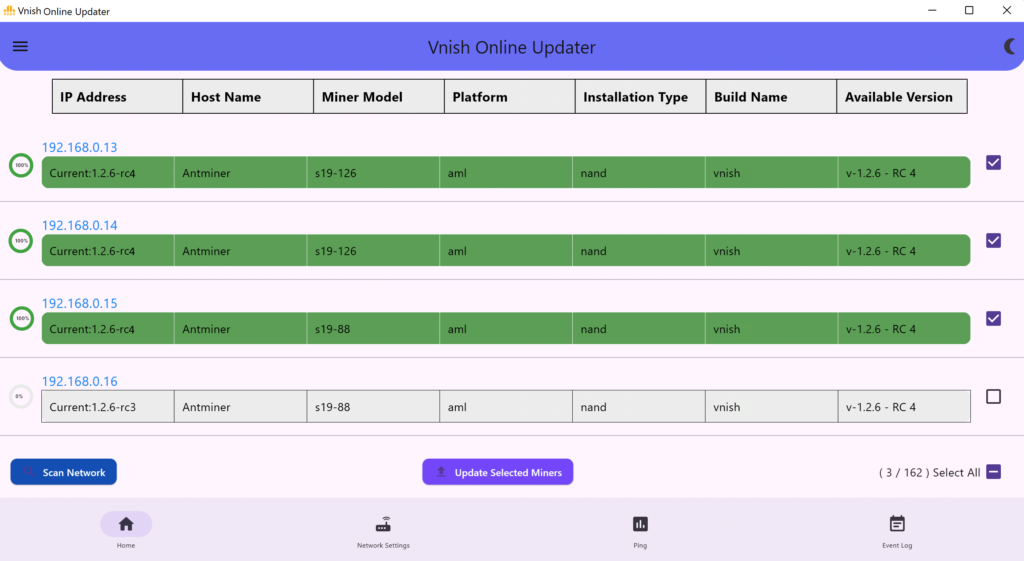Open the 192.168.0.15 IP link
This screenshot has height=561, width=1024.
tap(80, 303)
